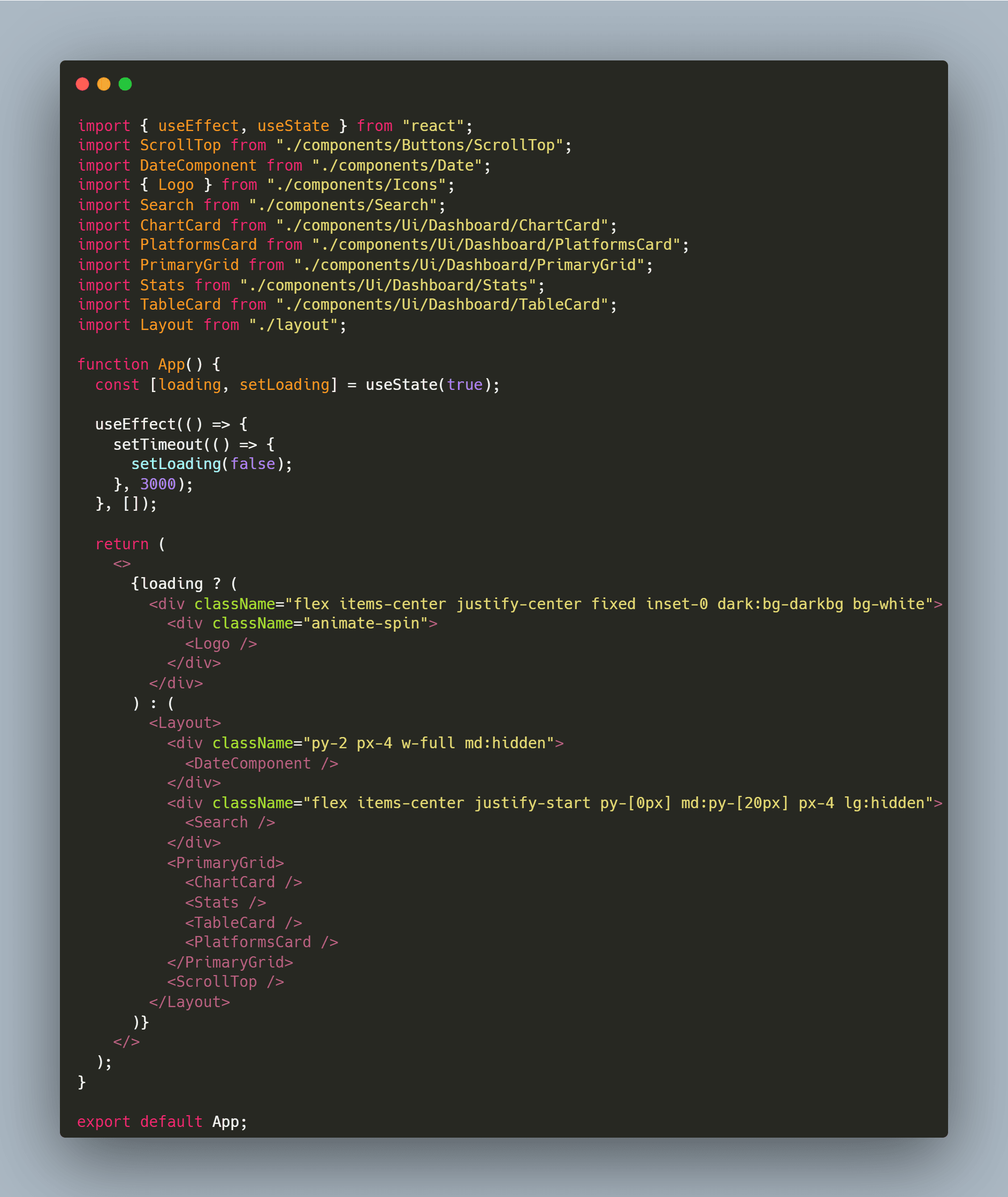Click the "setTimeout(() => {" line
The height and width of the screenshot is (1197, 1008).
click(x=194, y=444)
